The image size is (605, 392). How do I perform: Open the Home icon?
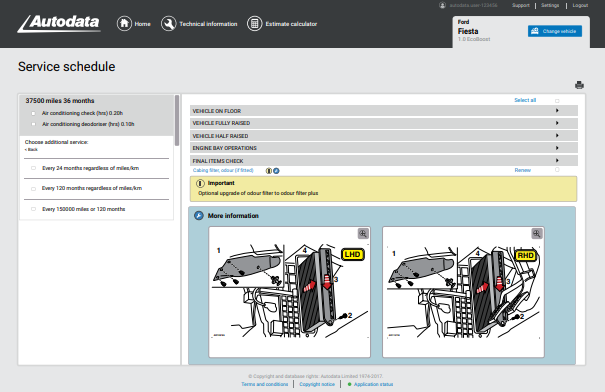[124, 24]
